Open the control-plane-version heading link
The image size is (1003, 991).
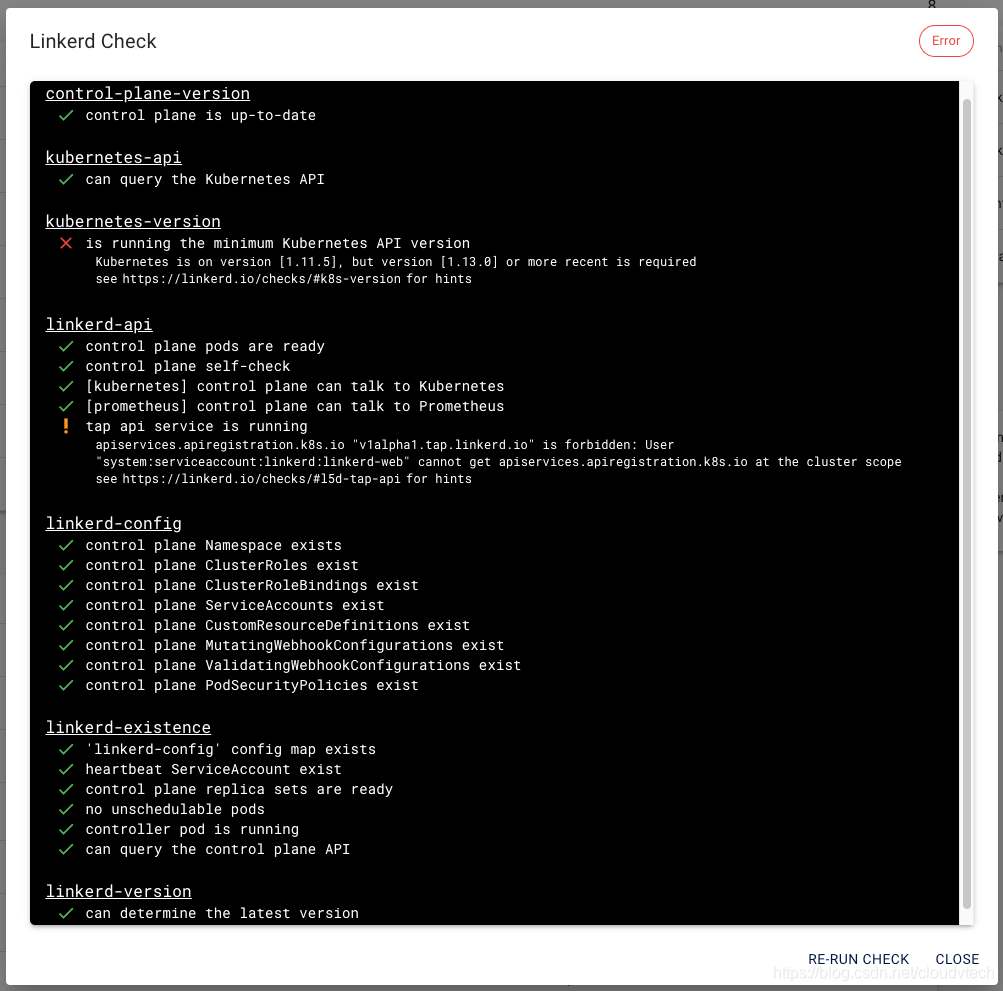(x=148, y=93)
